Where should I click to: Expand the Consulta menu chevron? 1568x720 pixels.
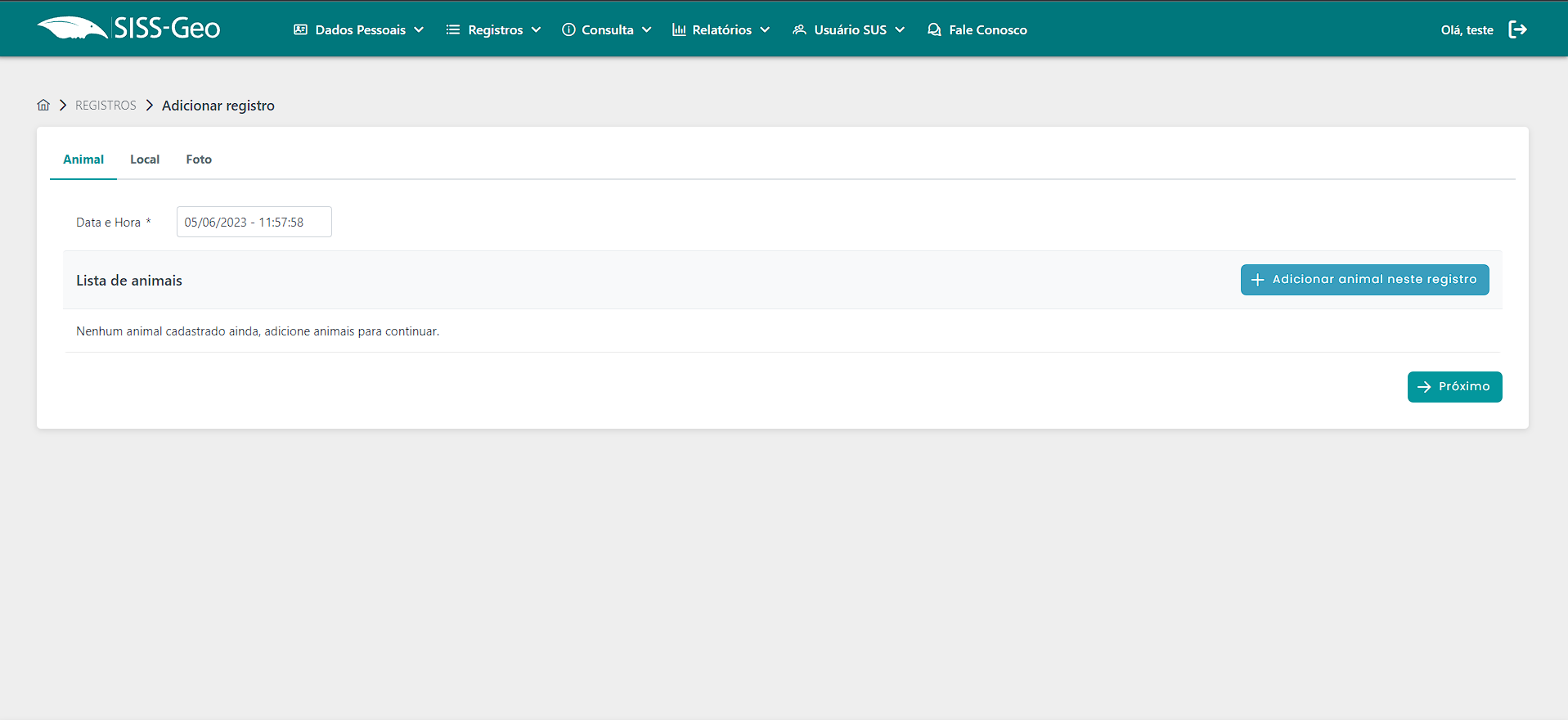click(646, 29)
